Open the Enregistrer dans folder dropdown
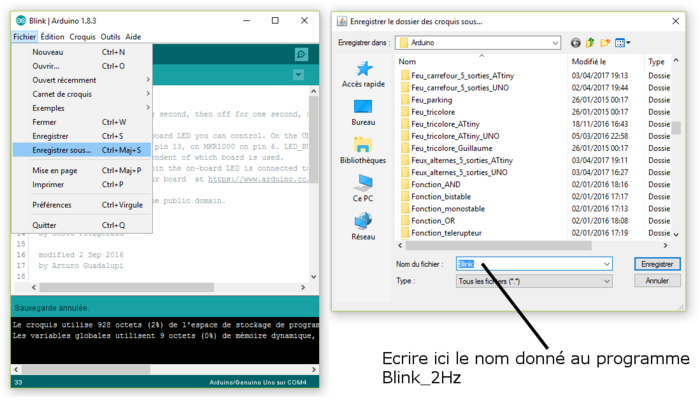The width and height of the screenshot is (700, 403). [x=478, y=43]
